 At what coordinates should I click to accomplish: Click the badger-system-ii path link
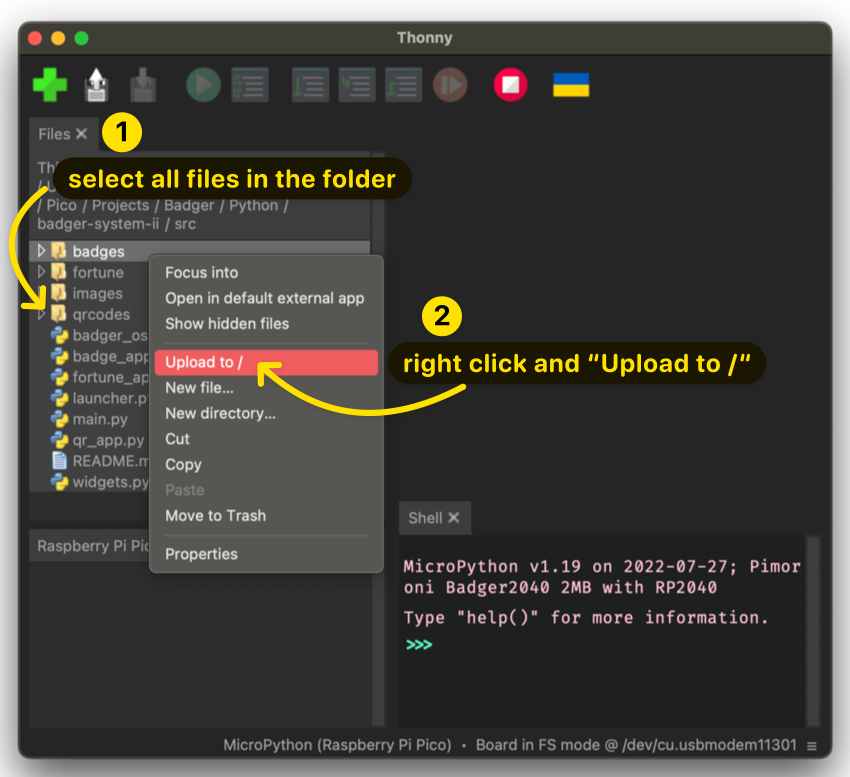98,224
